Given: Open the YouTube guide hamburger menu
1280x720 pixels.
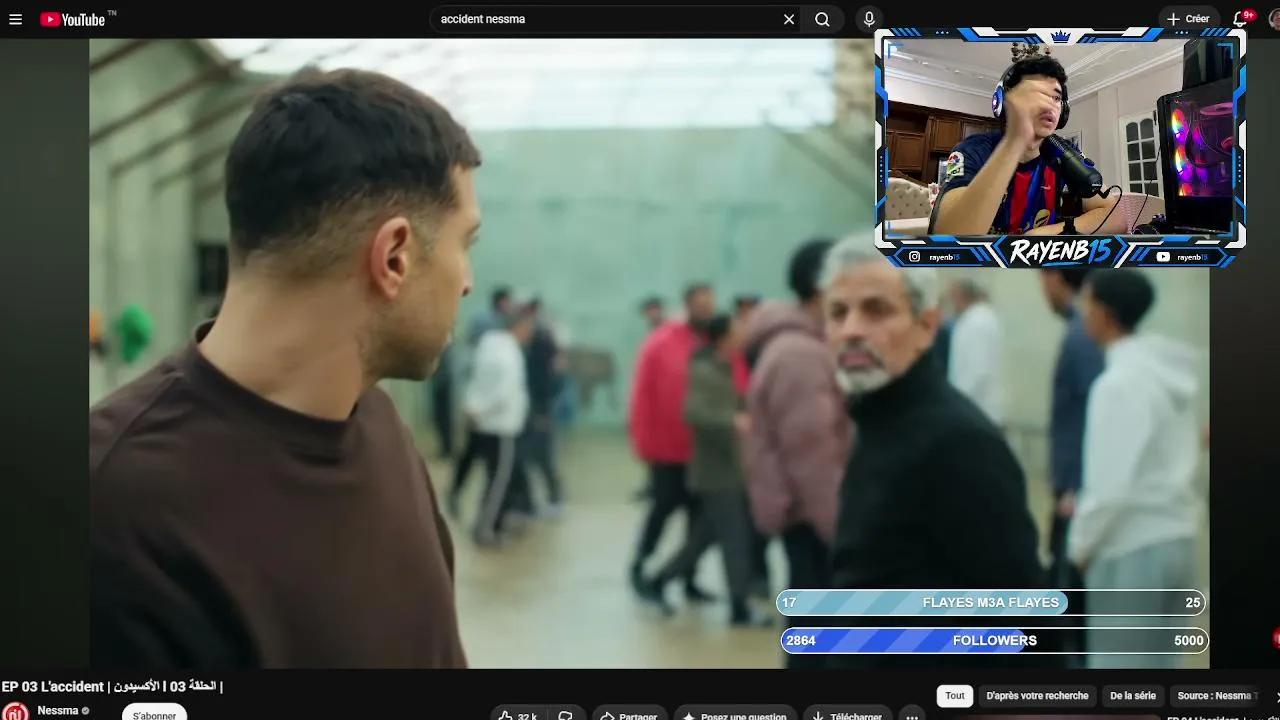Looking at the screenshot, I should click(15, 19).
